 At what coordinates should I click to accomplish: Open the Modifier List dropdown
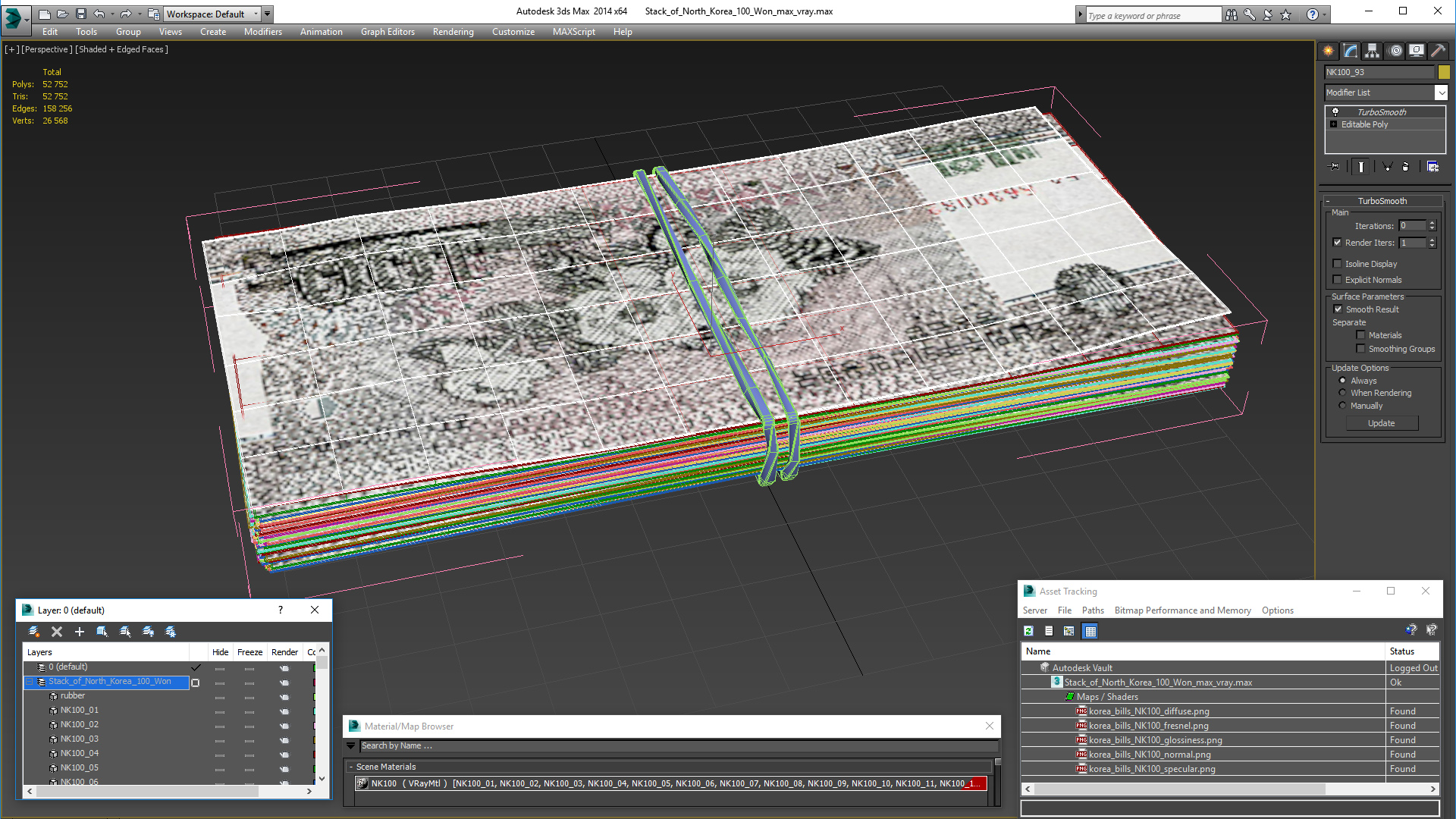pos(1442,93)
